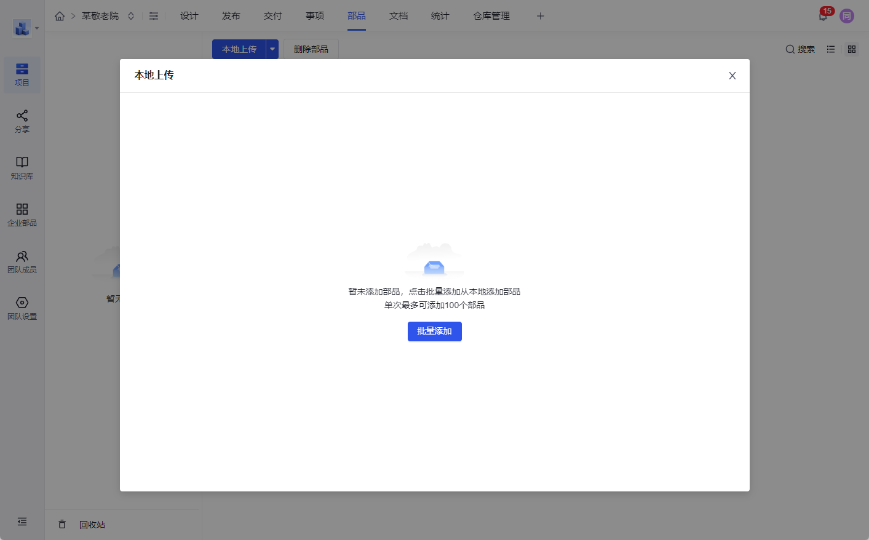Open the 分享 share icon in sidebar
The width and height of the screenshot is (869, 540).
point(22,121)
